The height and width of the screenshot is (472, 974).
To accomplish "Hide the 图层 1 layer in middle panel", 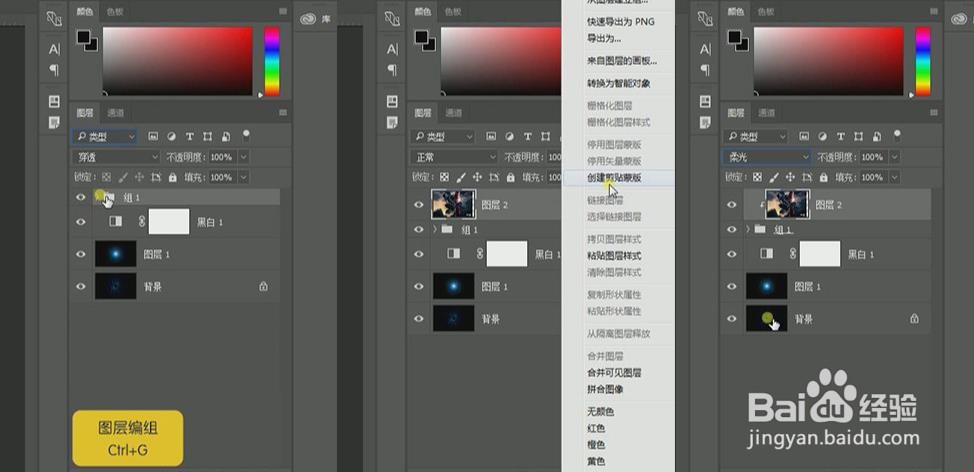I will tap(419, 286).
